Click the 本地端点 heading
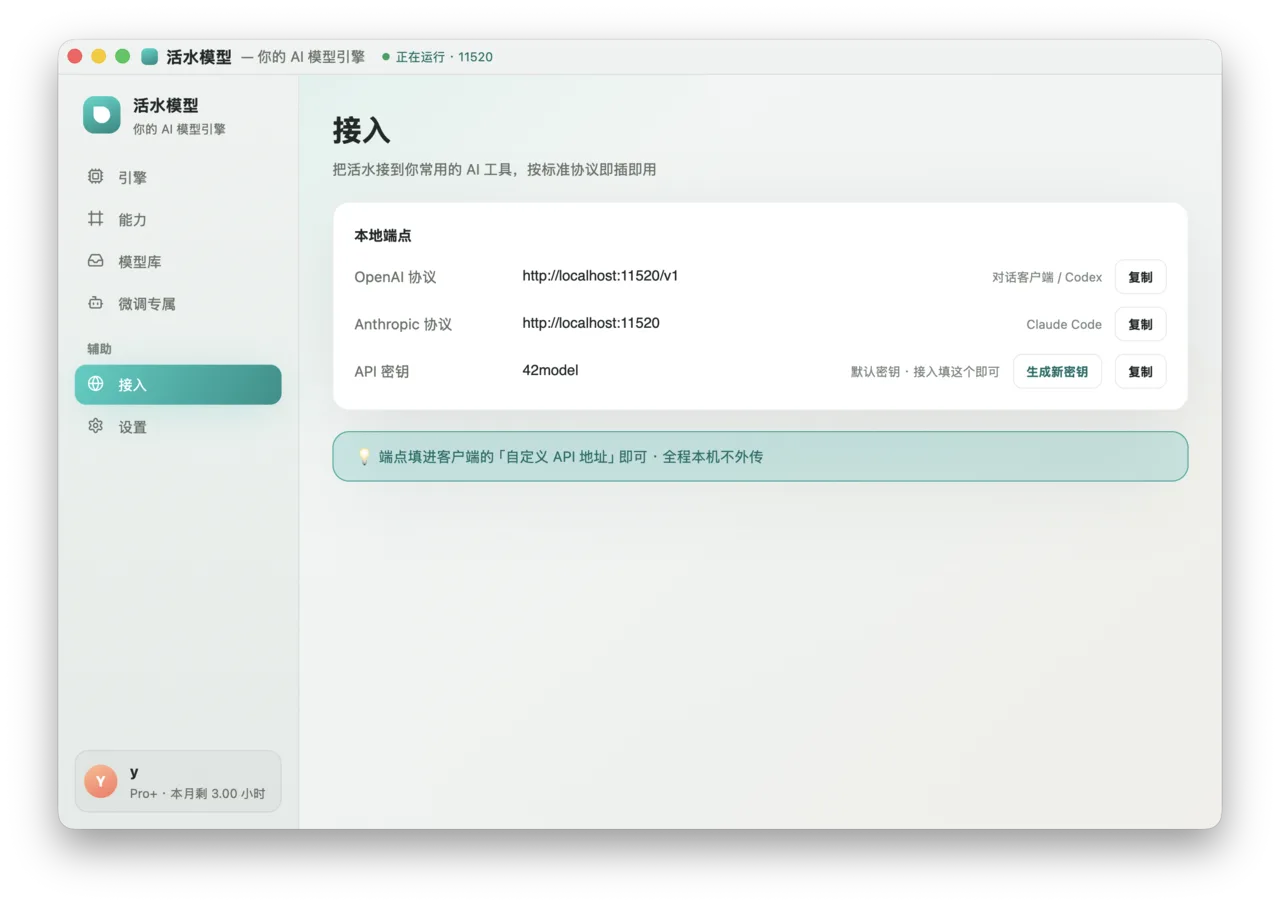This screenshot has height=906, width=1280. (383, 236)
